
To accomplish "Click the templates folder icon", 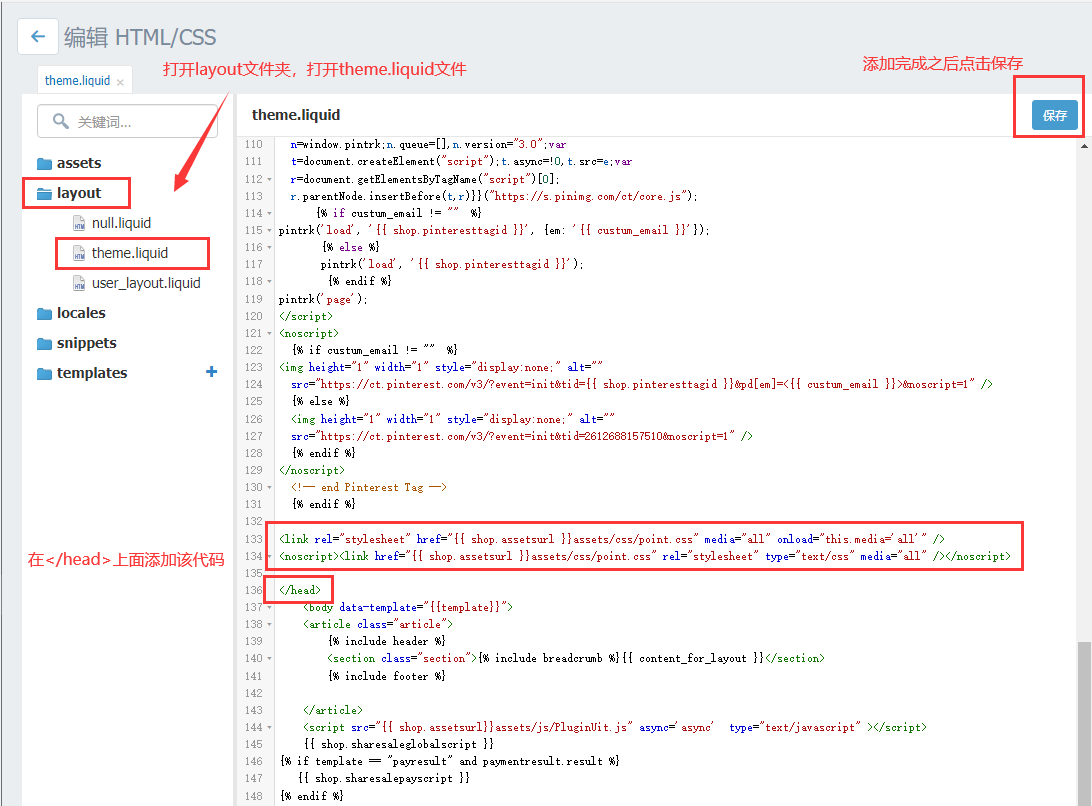I will tap(45, 373).
